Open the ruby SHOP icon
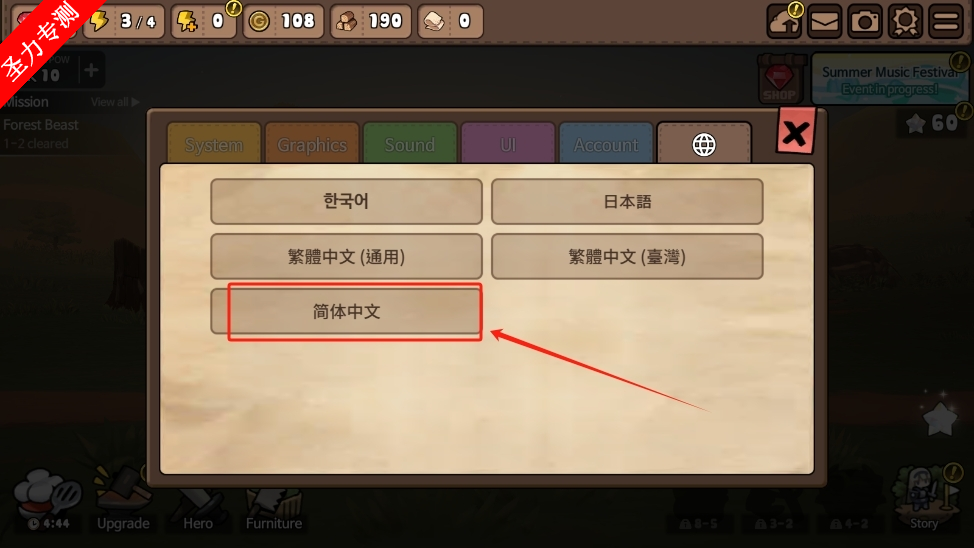 [x=779, y=81]
